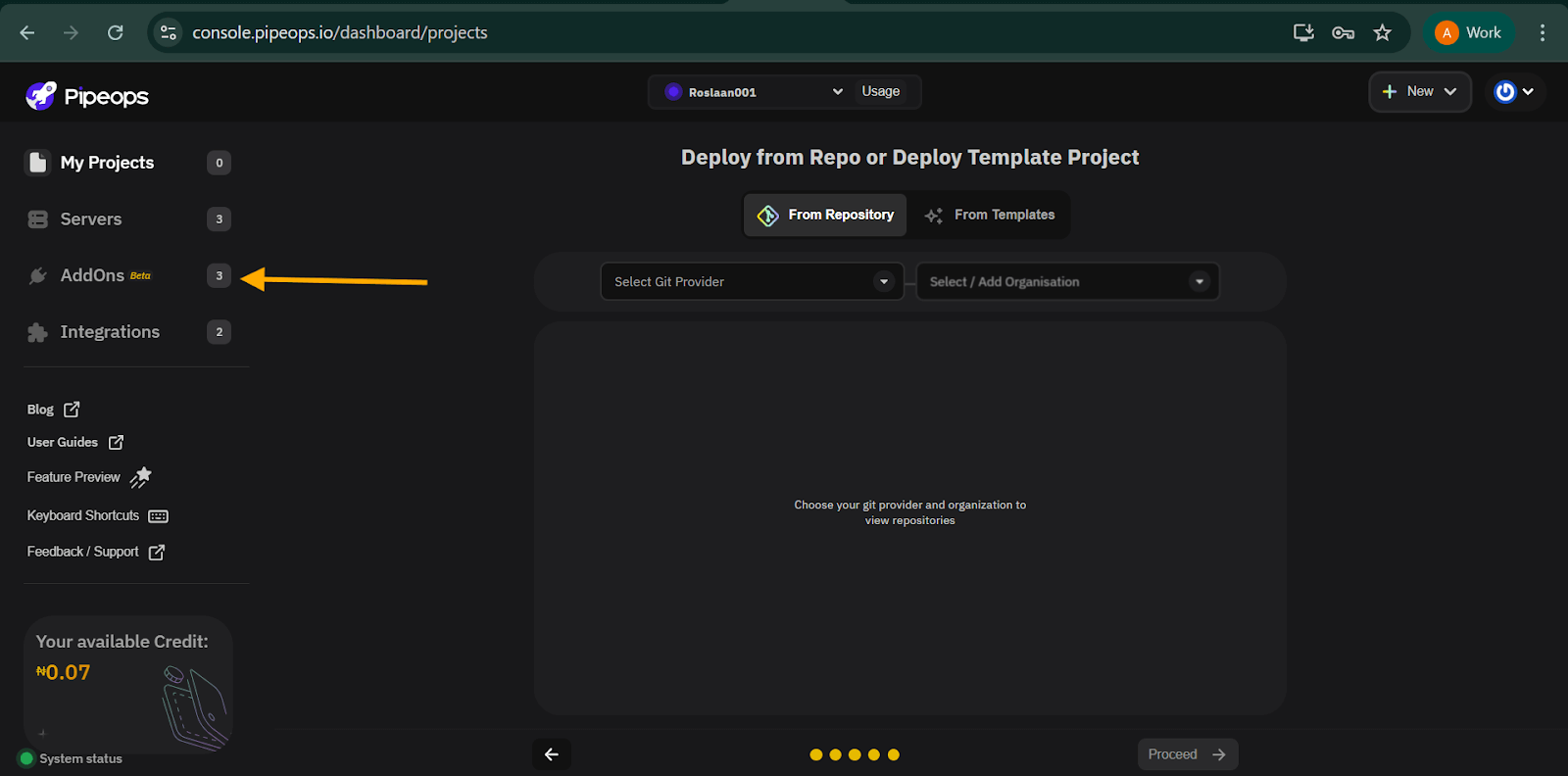Open the New dropdown button
Viewport: 1568px width, 776px height.
[1420, 92]
